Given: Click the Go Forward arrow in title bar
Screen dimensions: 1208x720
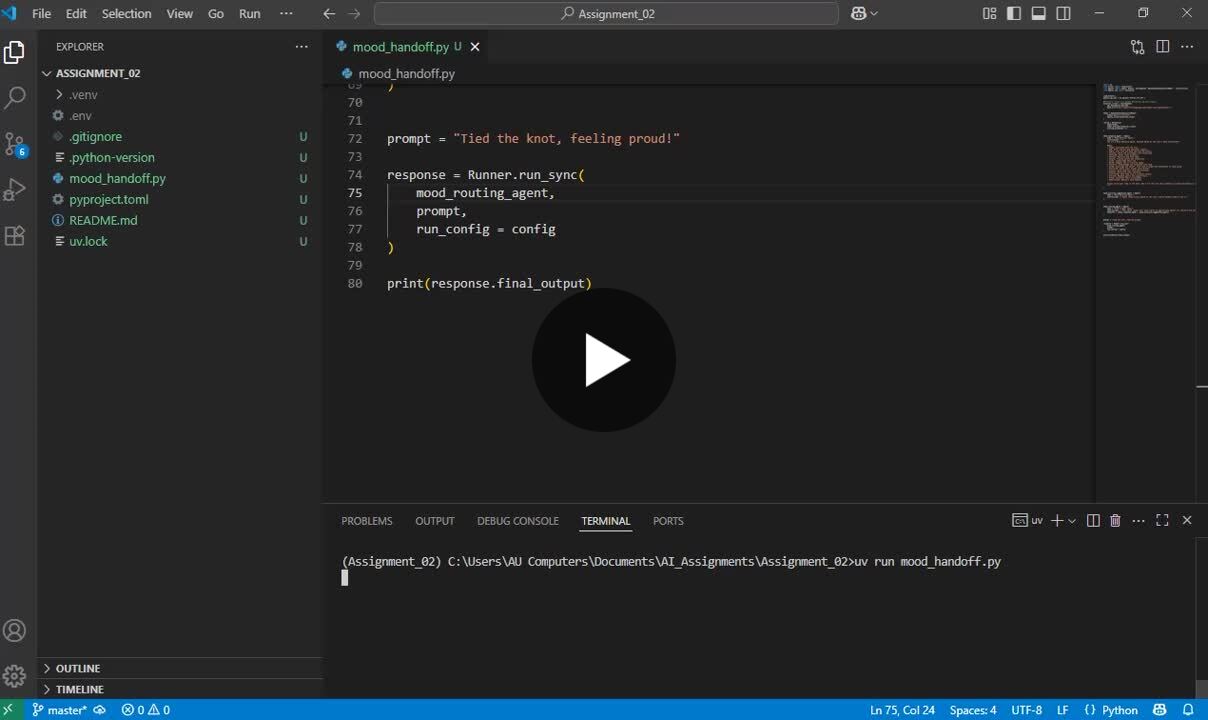Looking at the screenshot, I should (x=353, y=14).
